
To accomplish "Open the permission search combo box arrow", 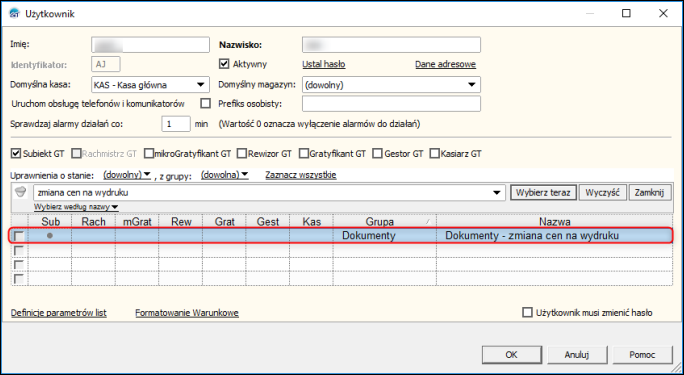I will tap(496, 193).
